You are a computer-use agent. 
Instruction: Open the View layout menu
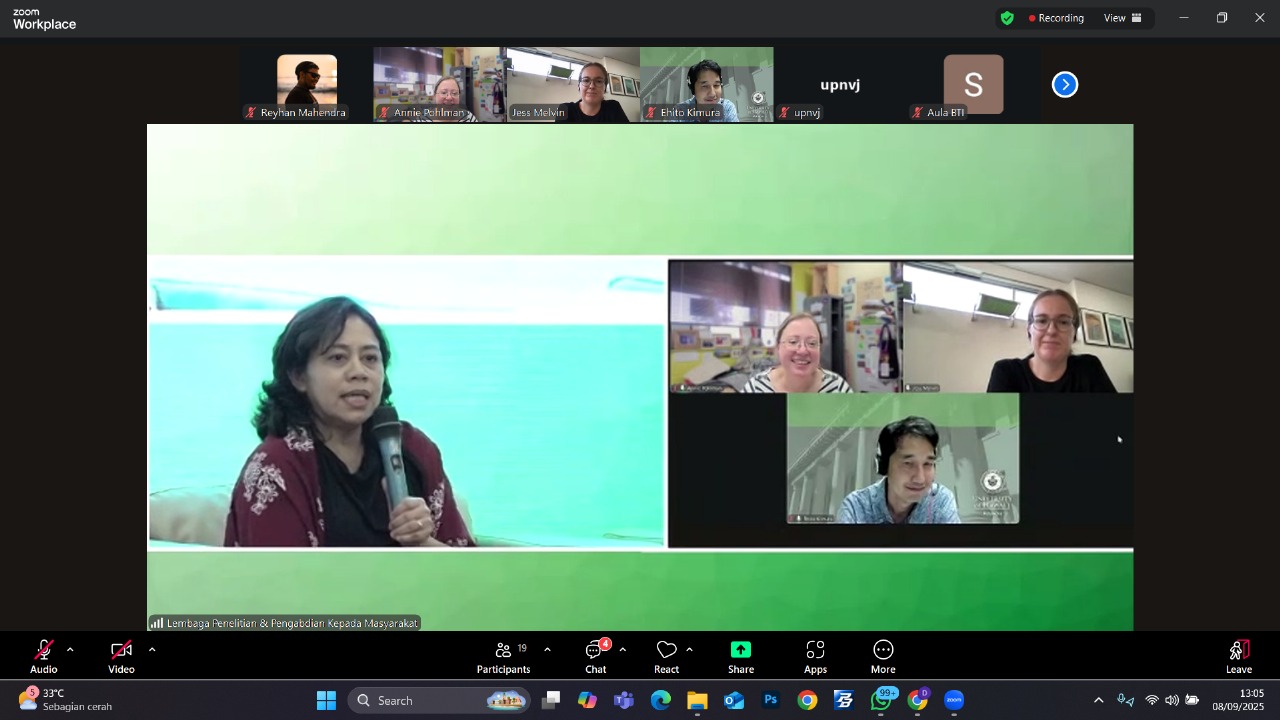[x=1122, y=18]
